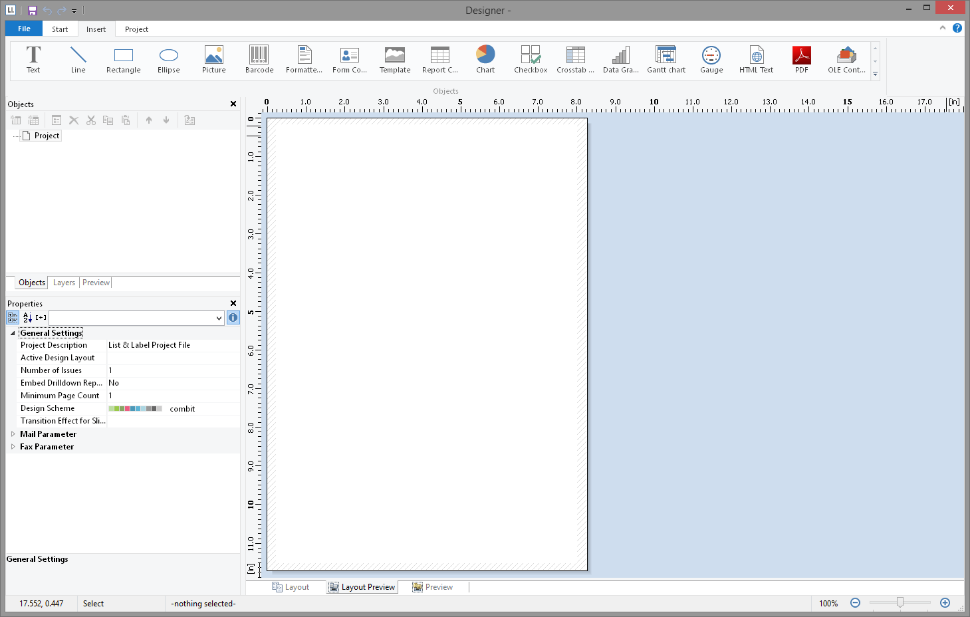This screenshot has height=617, width=970.
Task: Insert a Gantt chart object
Action: click(666, 59)
